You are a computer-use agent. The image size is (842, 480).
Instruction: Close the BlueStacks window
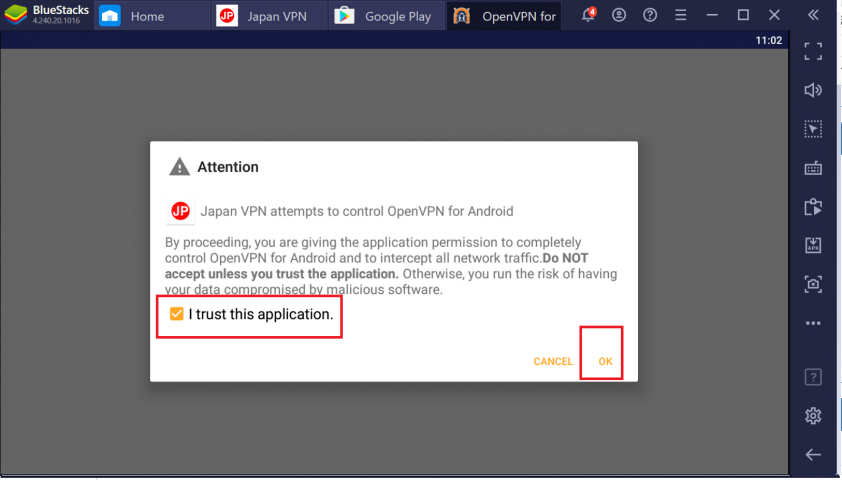774,15
